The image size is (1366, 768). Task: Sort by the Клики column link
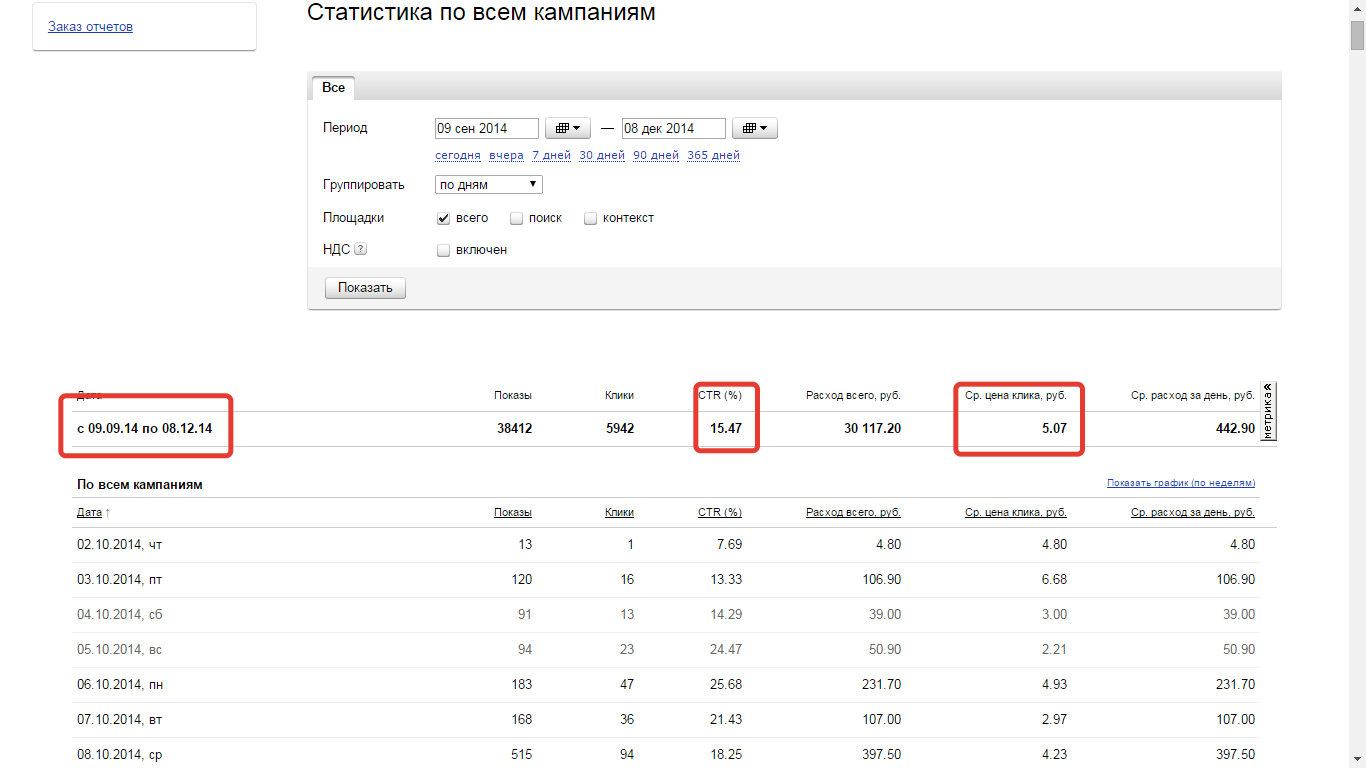tap(619, 512)
